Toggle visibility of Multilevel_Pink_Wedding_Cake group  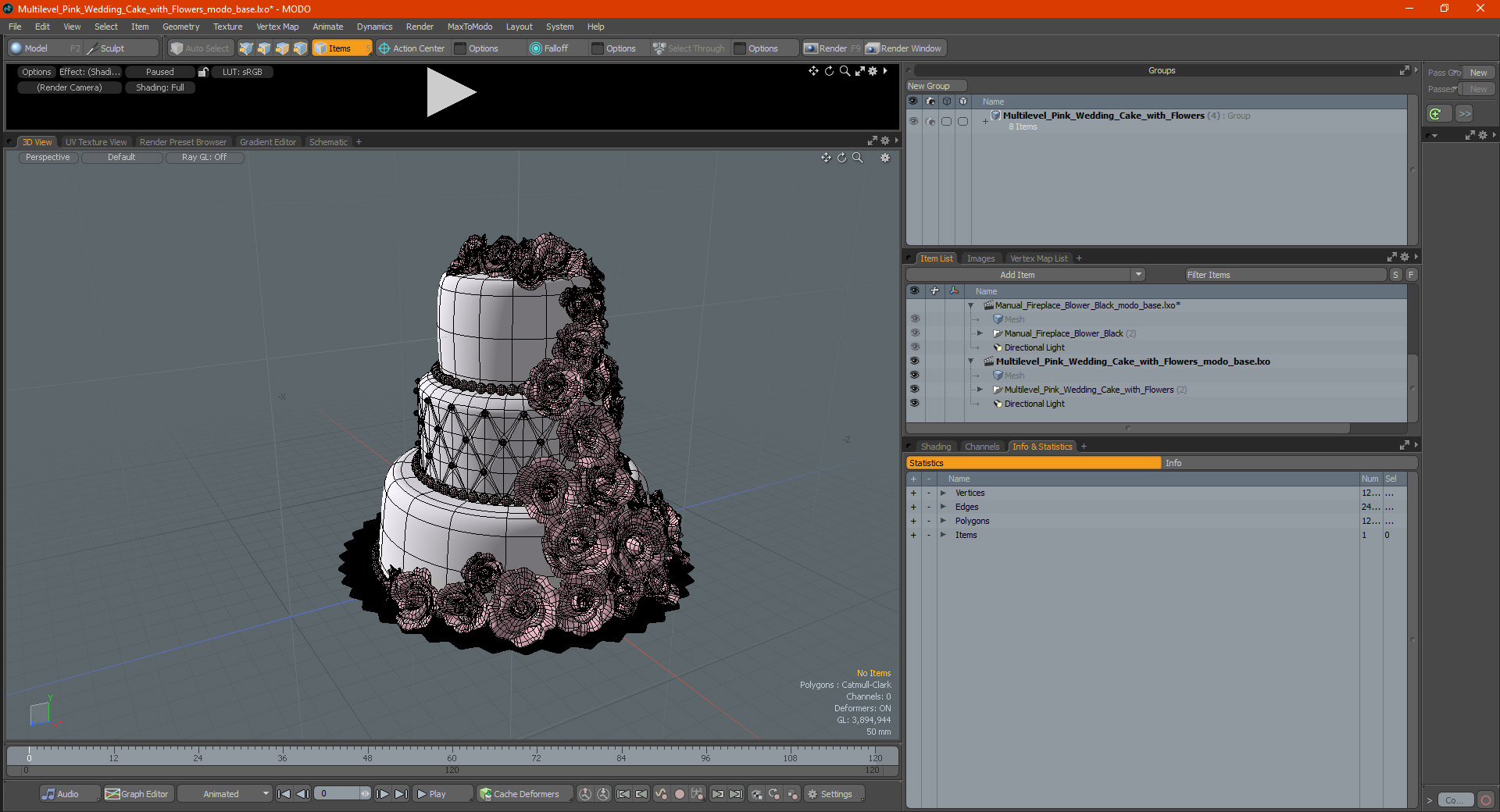point(912,121)
